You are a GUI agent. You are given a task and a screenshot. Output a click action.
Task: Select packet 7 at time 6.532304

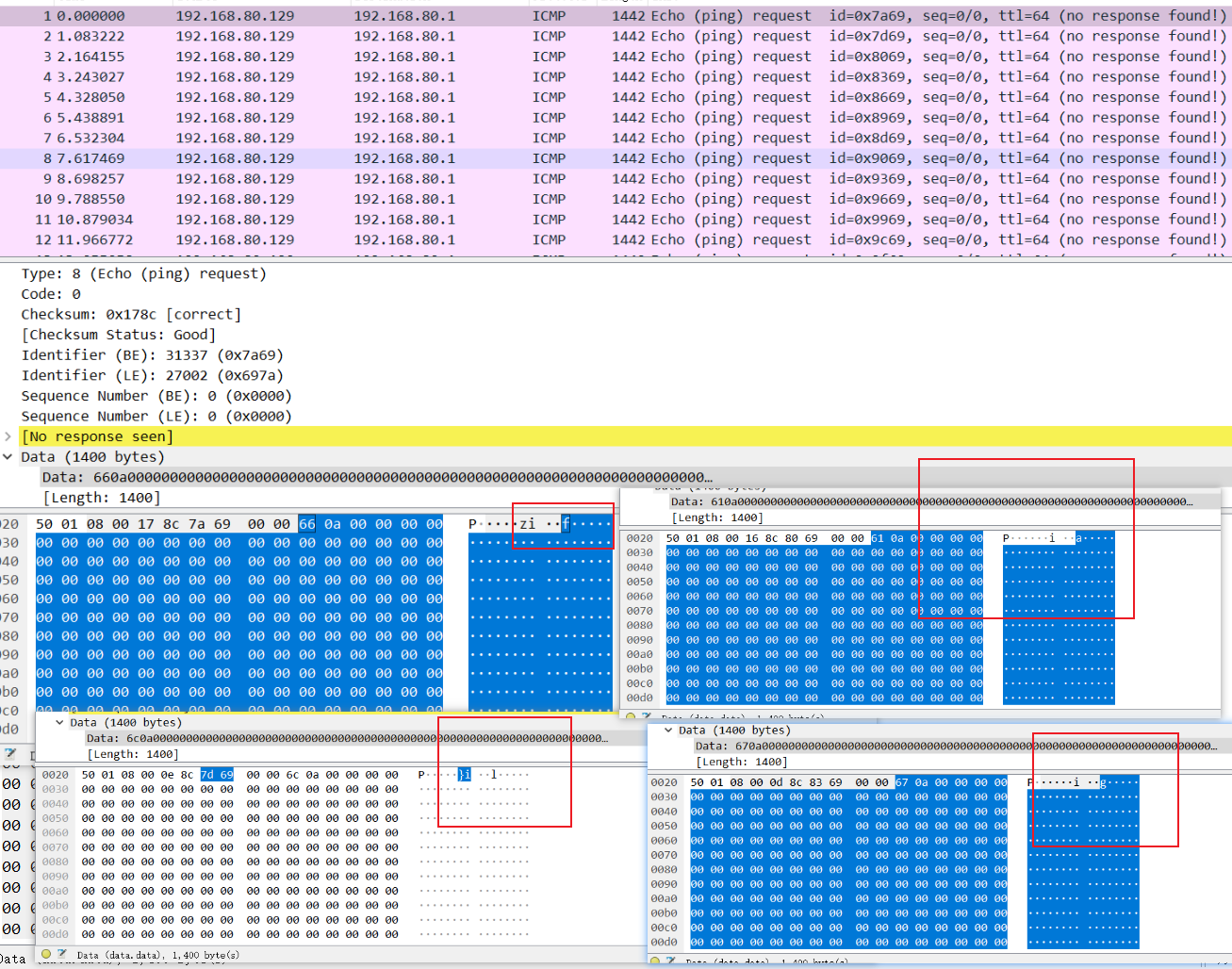(x=616, y=138)
